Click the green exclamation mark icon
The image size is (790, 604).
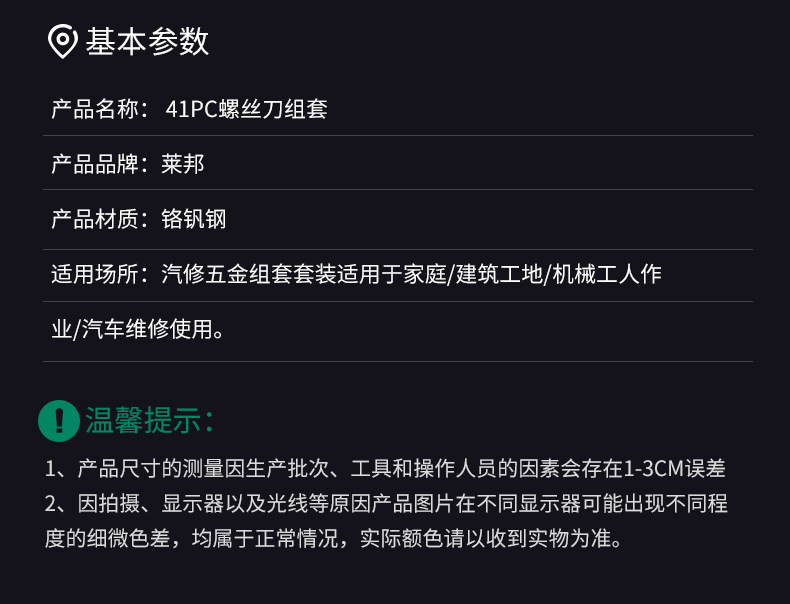click(58, 420)
